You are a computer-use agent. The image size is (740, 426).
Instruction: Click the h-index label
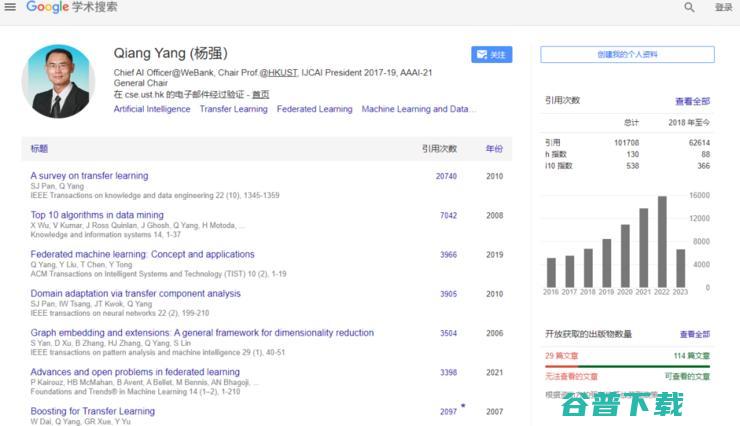point(556,154)
